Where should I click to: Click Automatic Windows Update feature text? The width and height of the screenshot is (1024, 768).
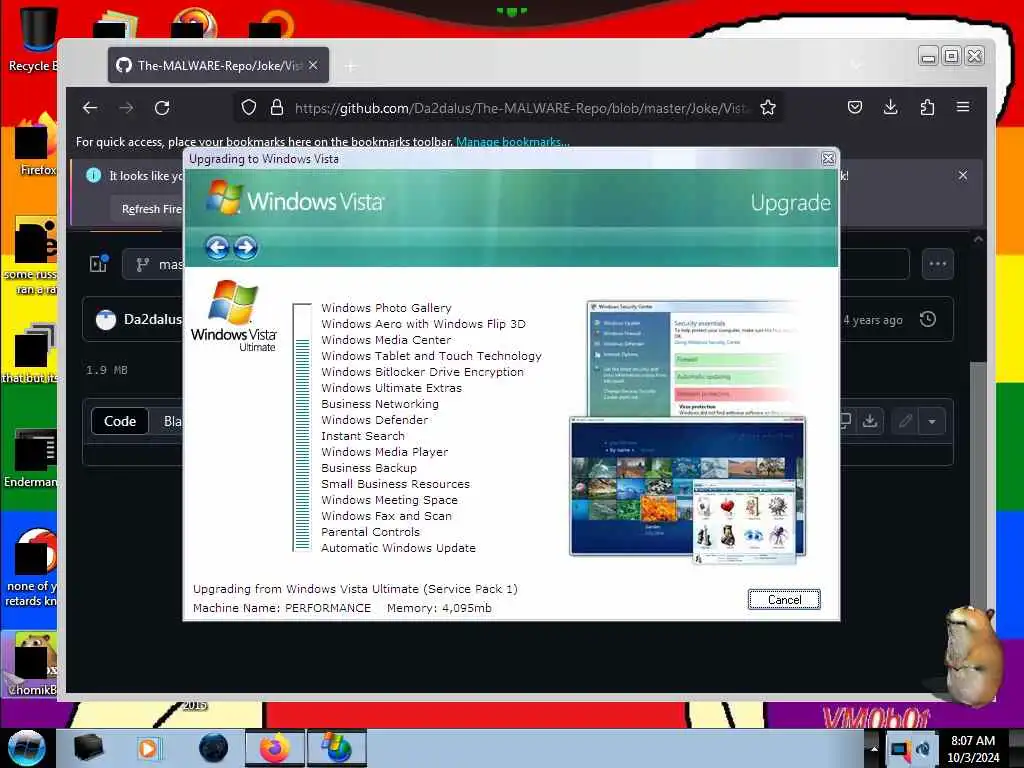[398, 548]
